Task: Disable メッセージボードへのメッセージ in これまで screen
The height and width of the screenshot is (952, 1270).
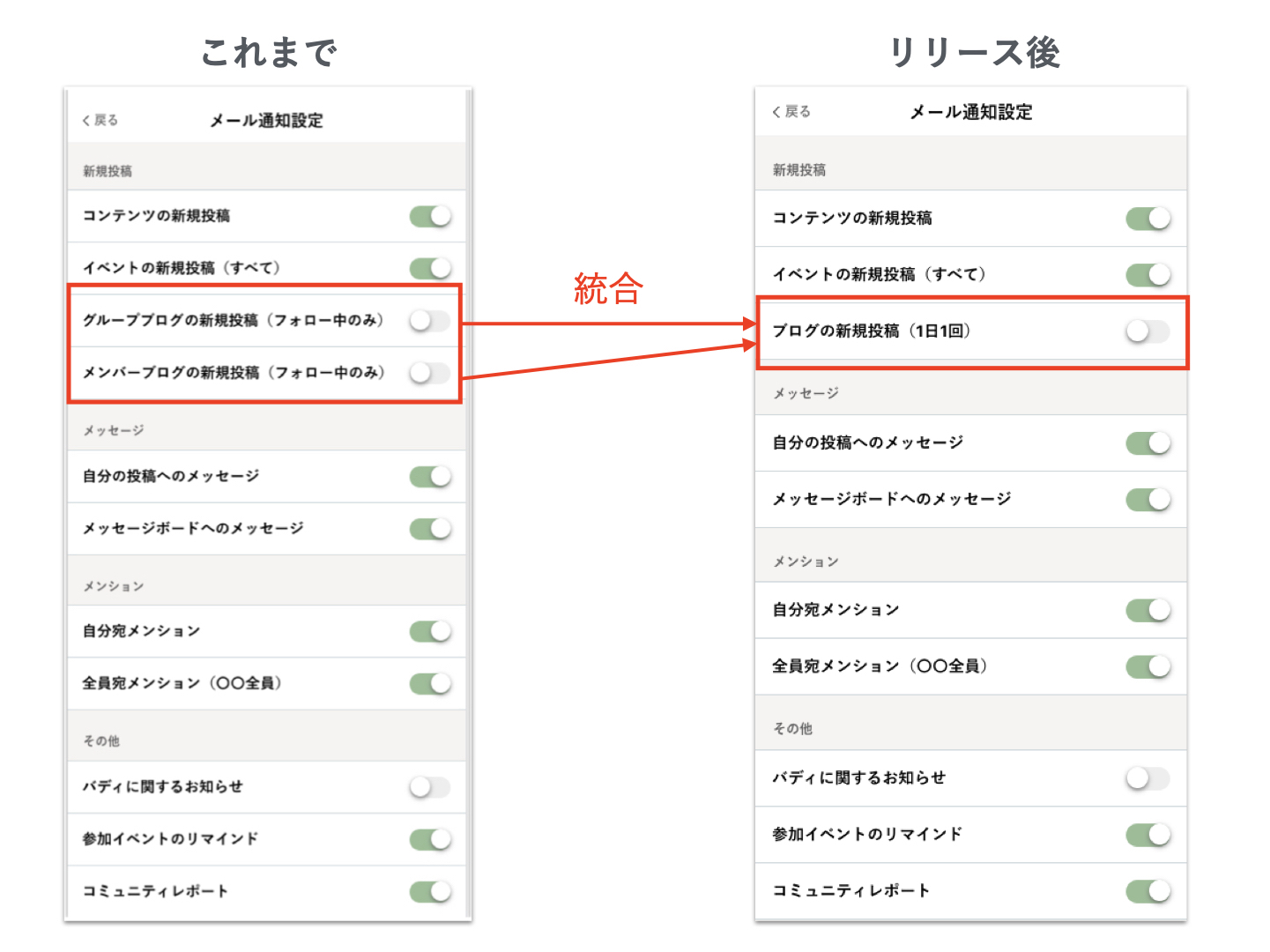Action: (x=430, y=529)
